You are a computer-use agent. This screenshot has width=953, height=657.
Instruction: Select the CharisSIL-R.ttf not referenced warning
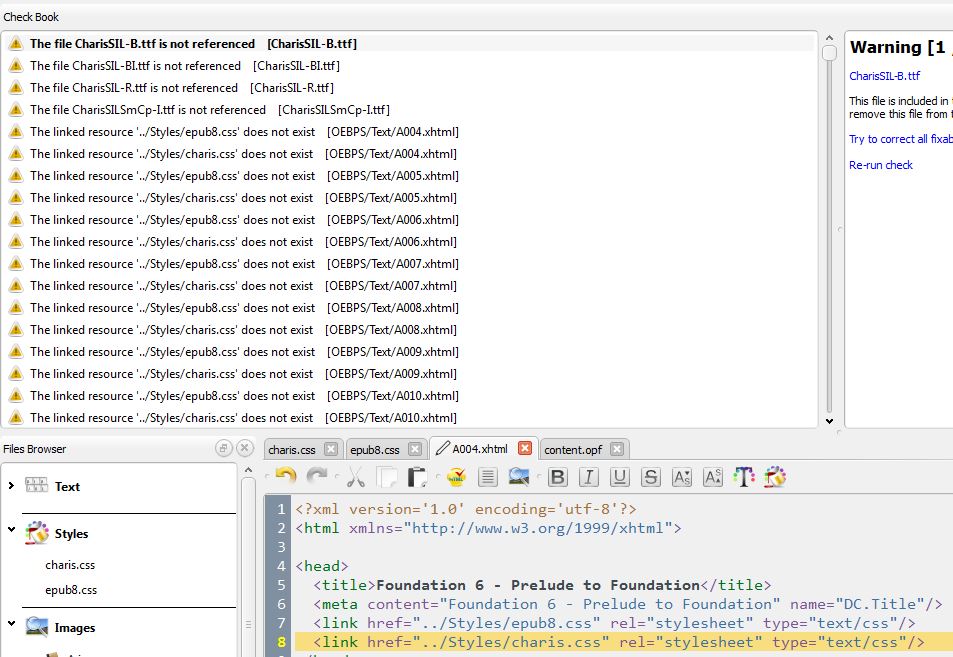[x=133, y=88]
